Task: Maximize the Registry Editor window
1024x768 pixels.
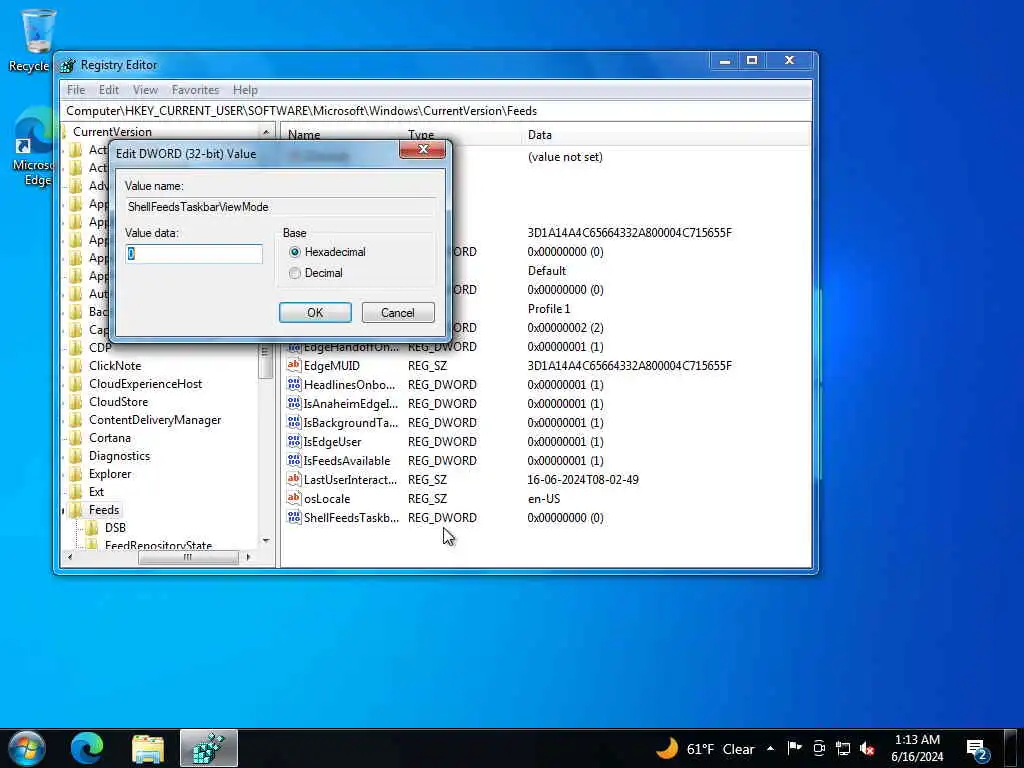Action: click(x=752, y=61)
